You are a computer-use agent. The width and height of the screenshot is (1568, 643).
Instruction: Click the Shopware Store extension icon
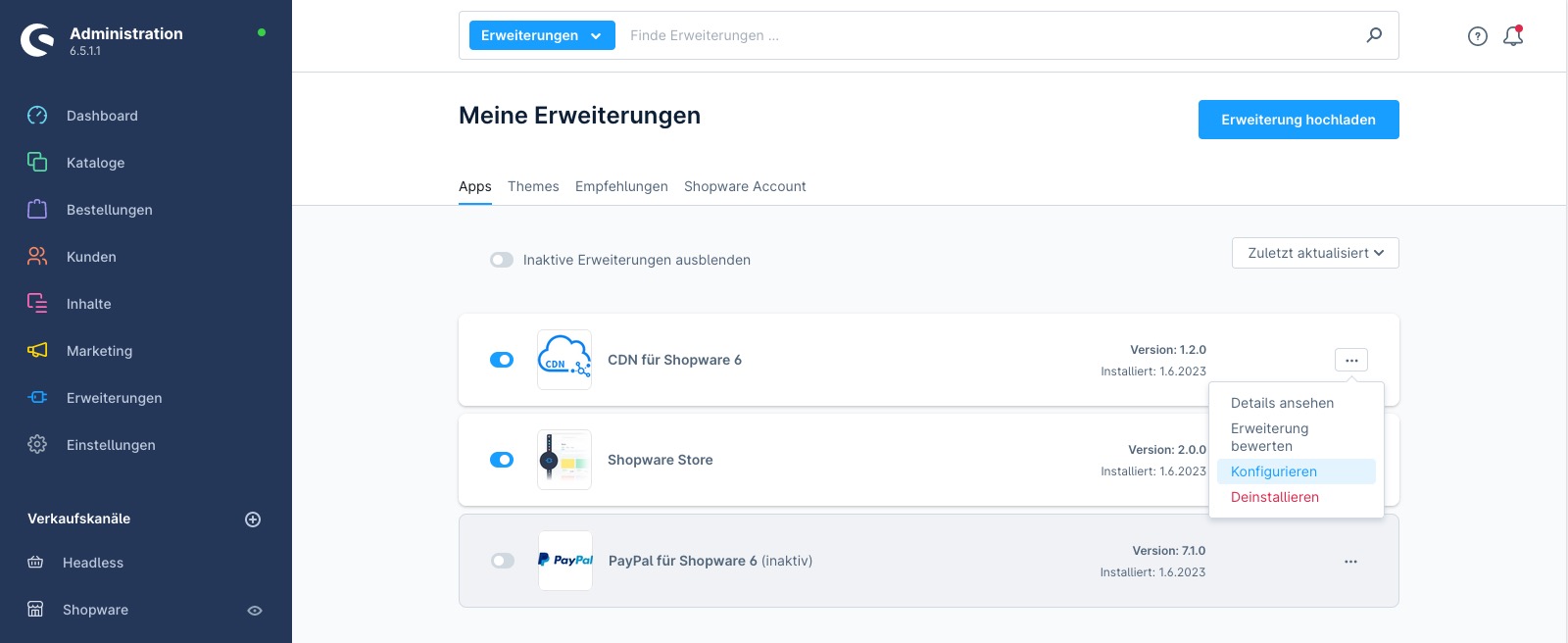pyautogui.click(x=564, y=460)
